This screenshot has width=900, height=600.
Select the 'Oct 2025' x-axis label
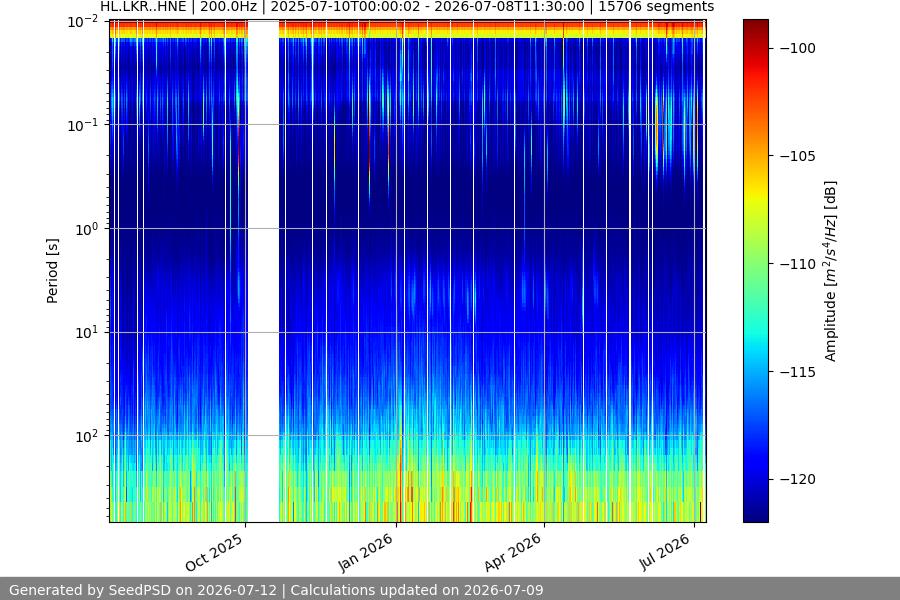215,552
